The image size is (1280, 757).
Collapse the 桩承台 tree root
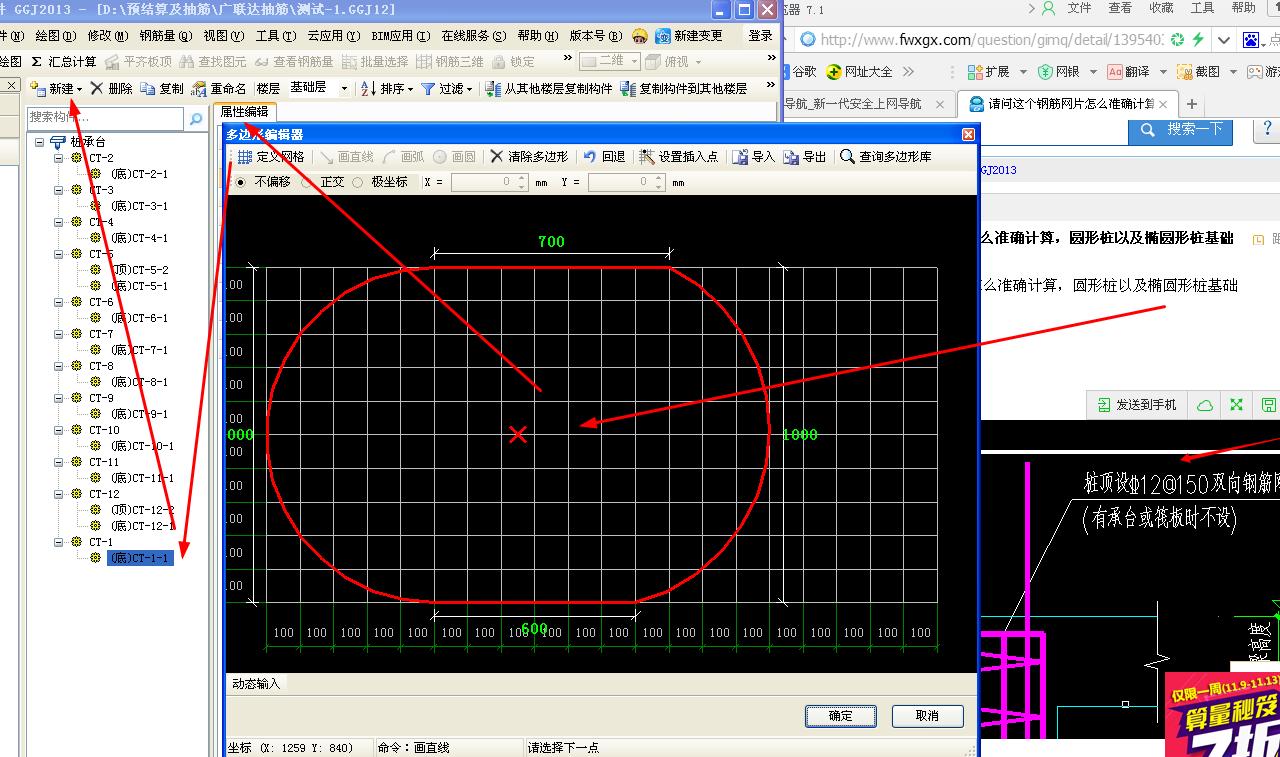[x=40, y=142]
